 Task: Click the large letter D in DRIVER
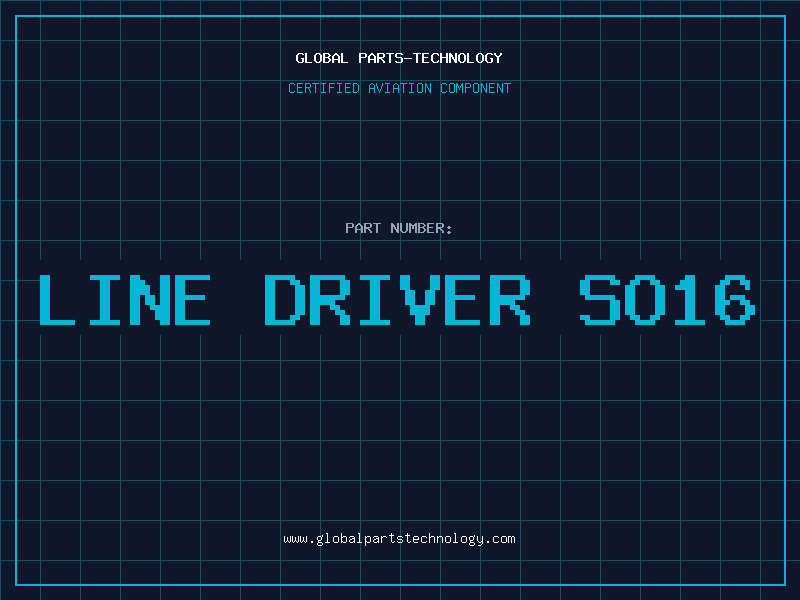tap(283, 299)
